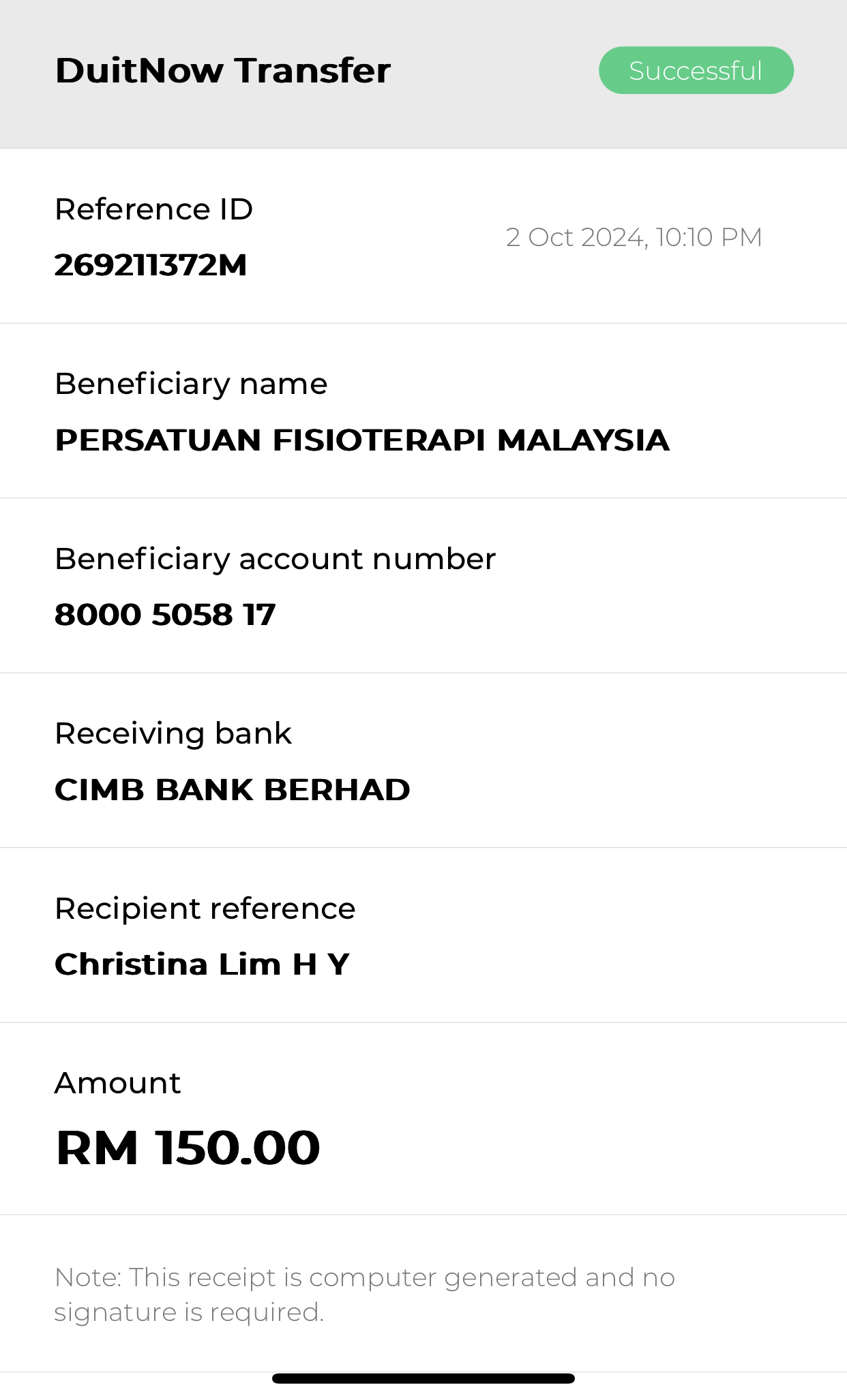The width and height of the screenshot is (847, 1400).
Task: Click the word Transfer in the header
Action: tap(312, 71)
